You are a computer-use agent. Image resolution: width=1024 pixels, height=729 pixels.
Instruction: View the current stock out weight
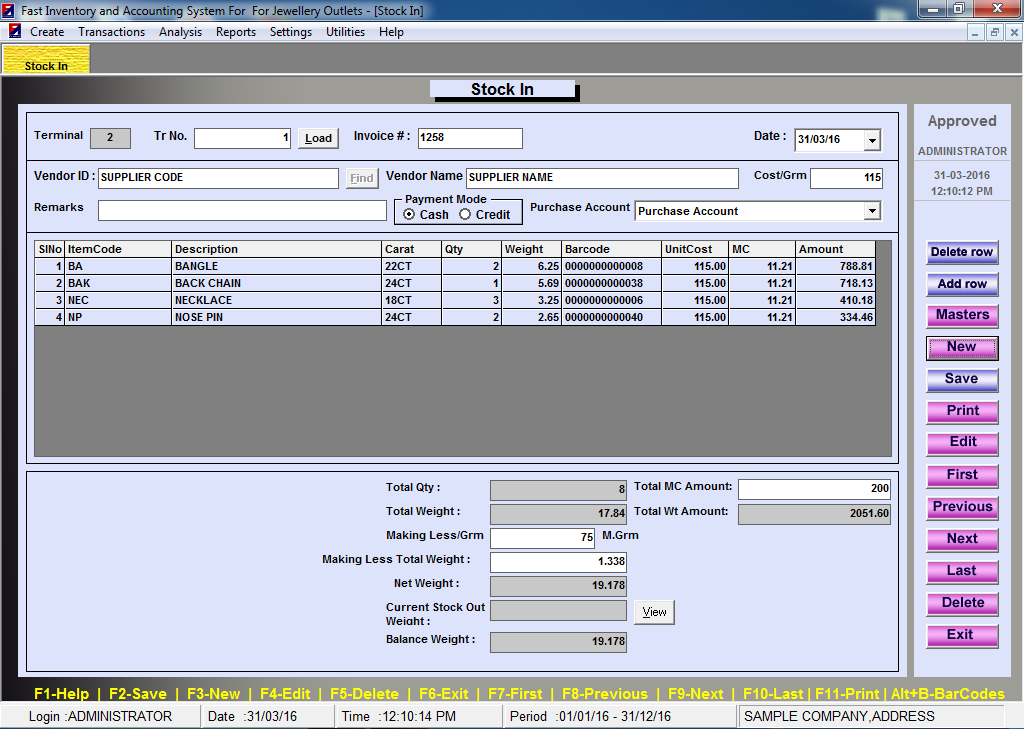[654, 612]
